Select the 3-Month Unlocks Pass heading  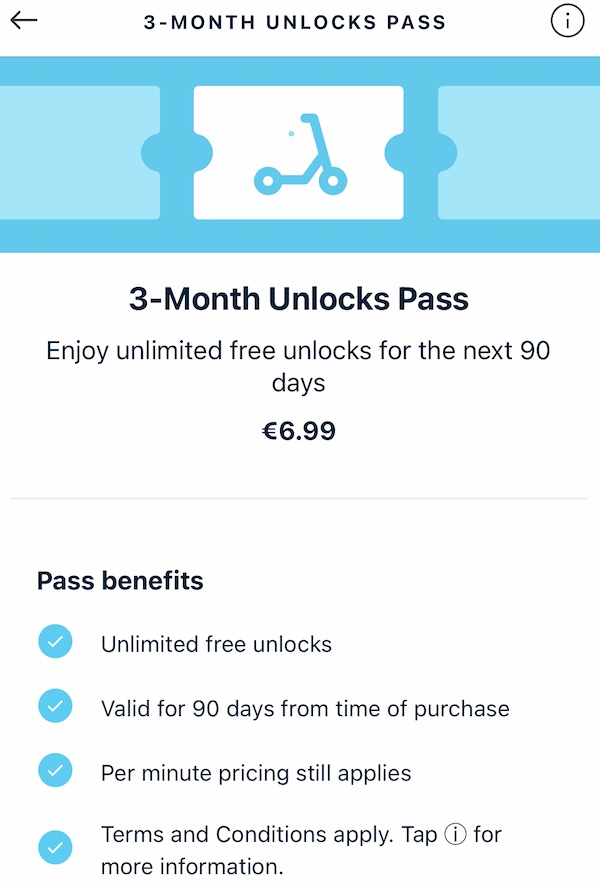pos(299,299)
